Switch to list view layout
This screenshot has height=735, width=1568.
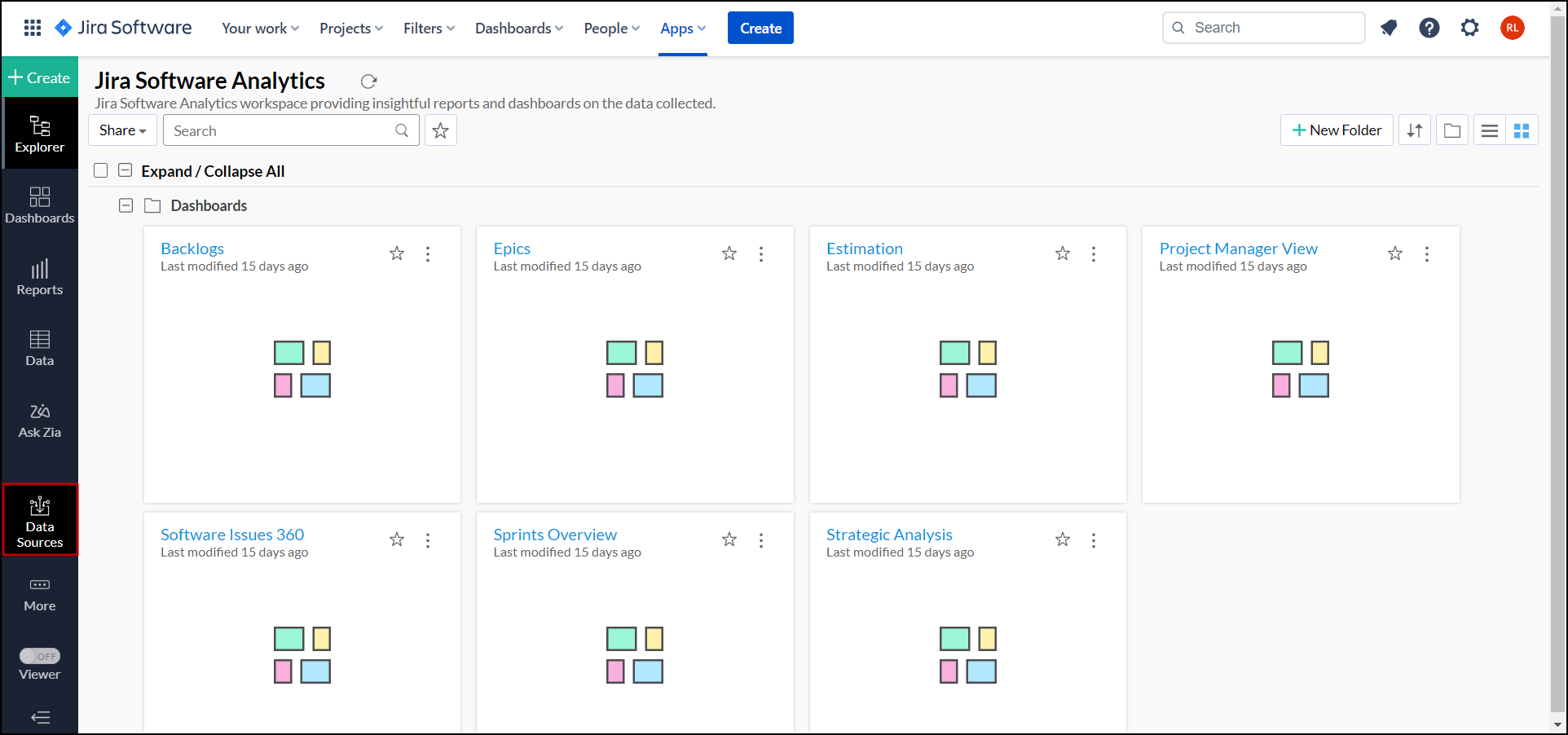point(1489,130)
